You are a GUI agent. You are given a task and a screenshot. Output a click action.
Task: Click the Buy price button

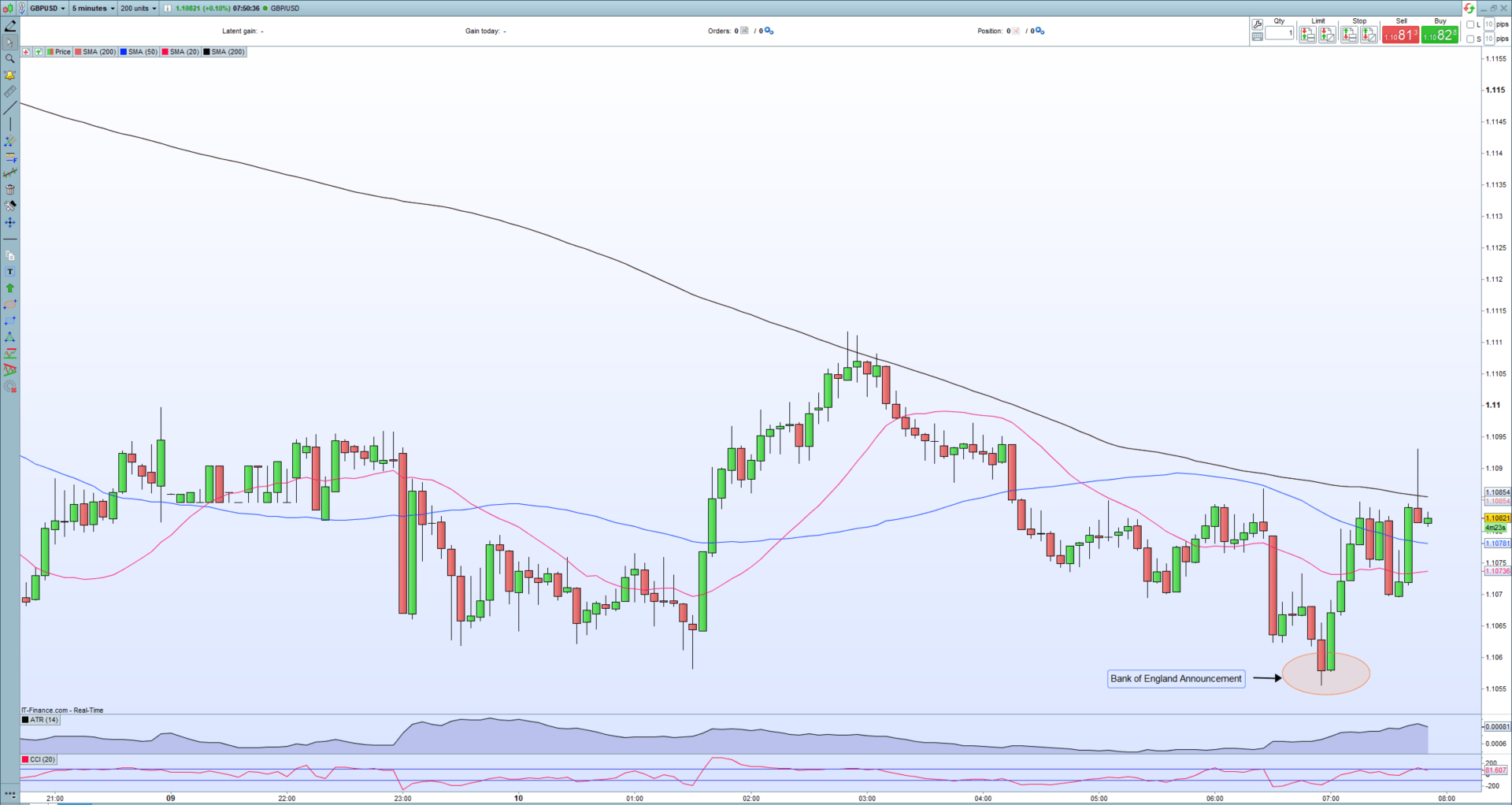(1440, 35)
